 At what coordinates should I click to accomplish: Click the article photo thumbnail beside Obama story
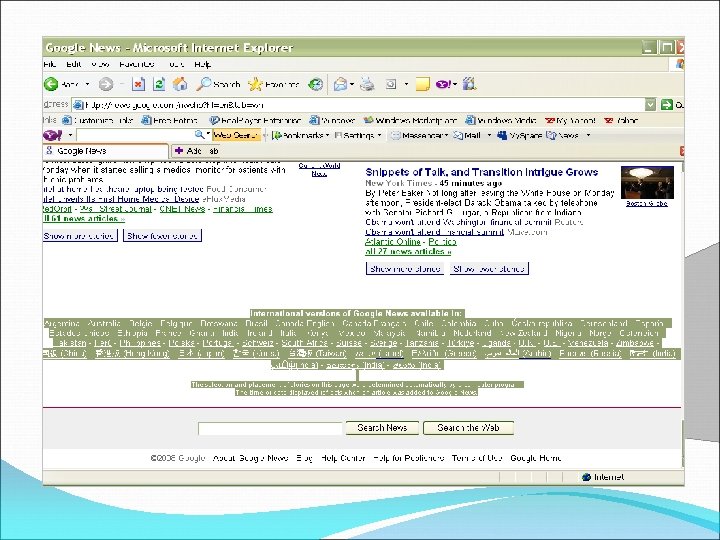pos(647,182)
